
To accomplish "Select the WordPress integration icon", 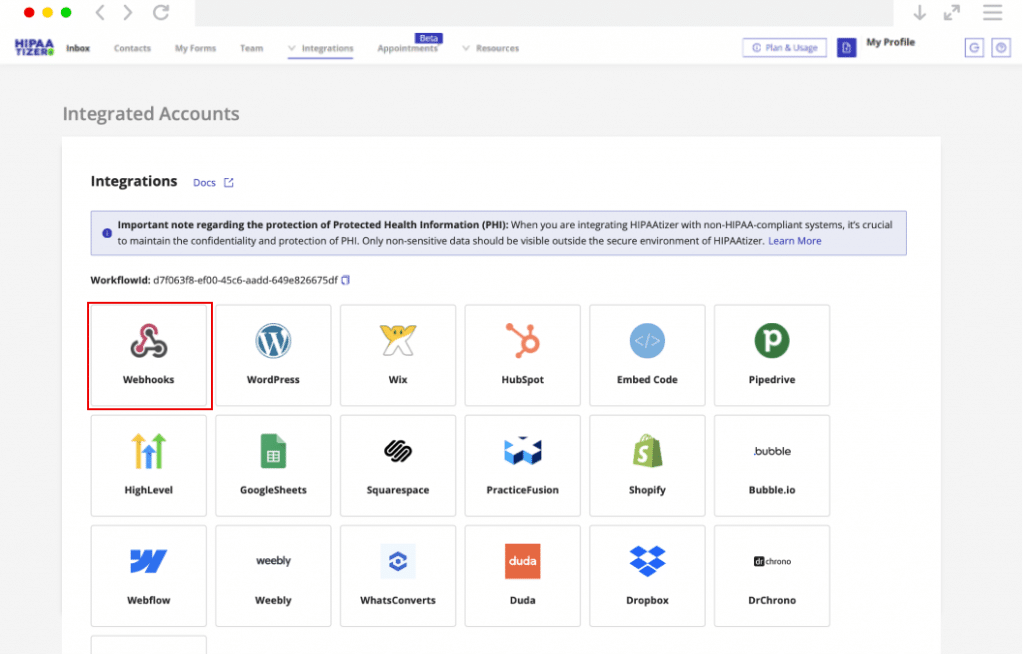I will 273,341.
